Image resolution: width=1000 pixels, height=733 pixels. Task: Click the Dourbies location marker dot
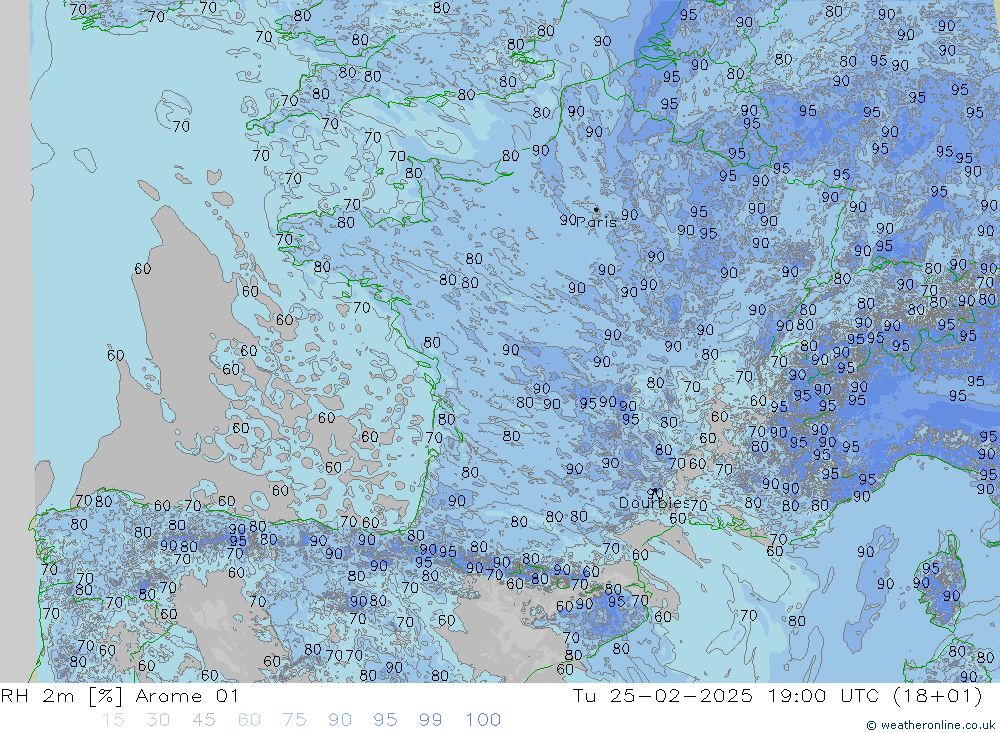655,491
